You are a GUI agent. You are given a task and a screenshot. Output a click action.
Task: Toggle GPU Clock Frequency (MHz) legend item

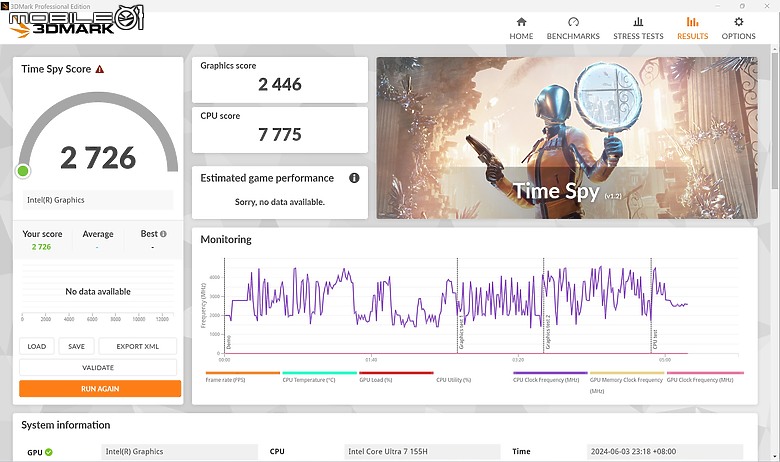click(x=705, y=377)
